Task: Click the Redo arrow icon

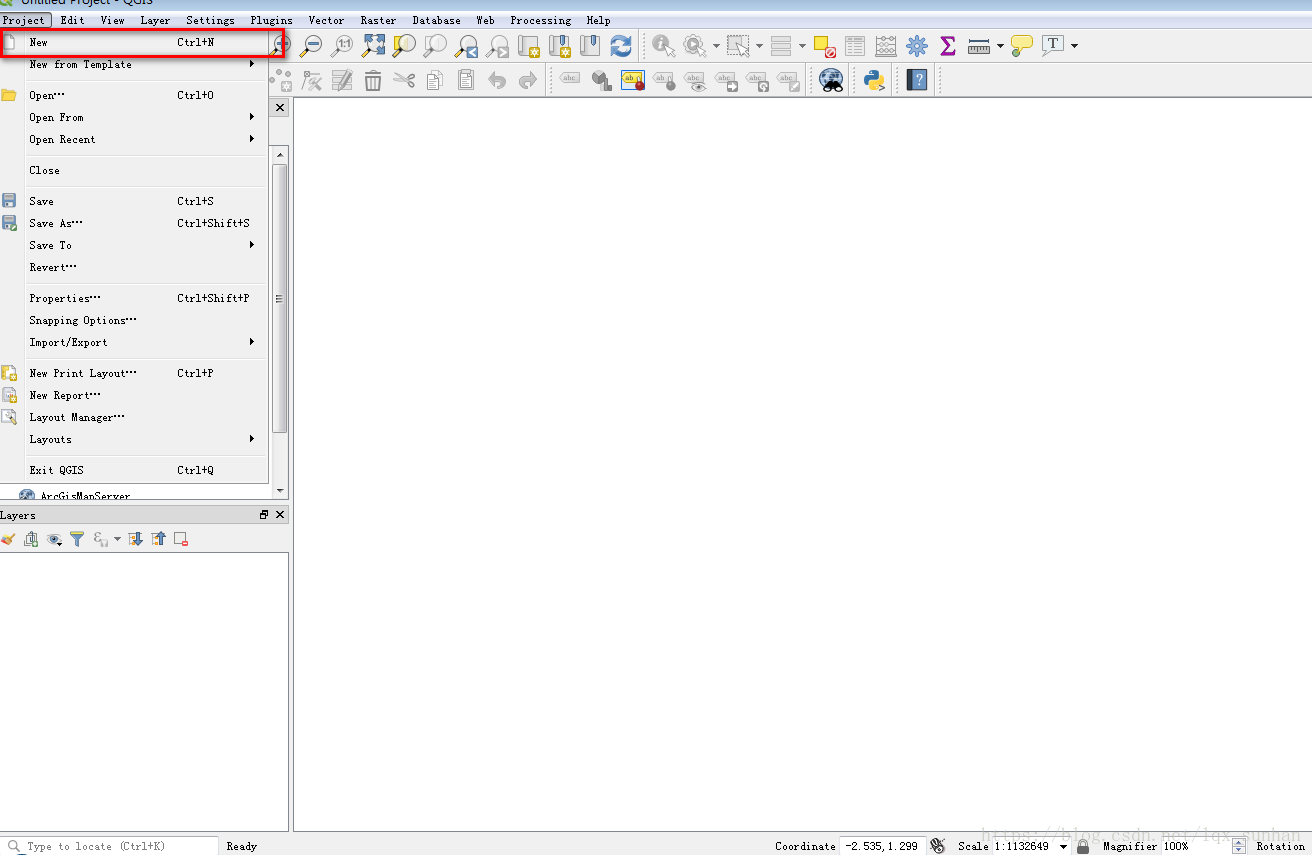Action: [x=528, y=81]
